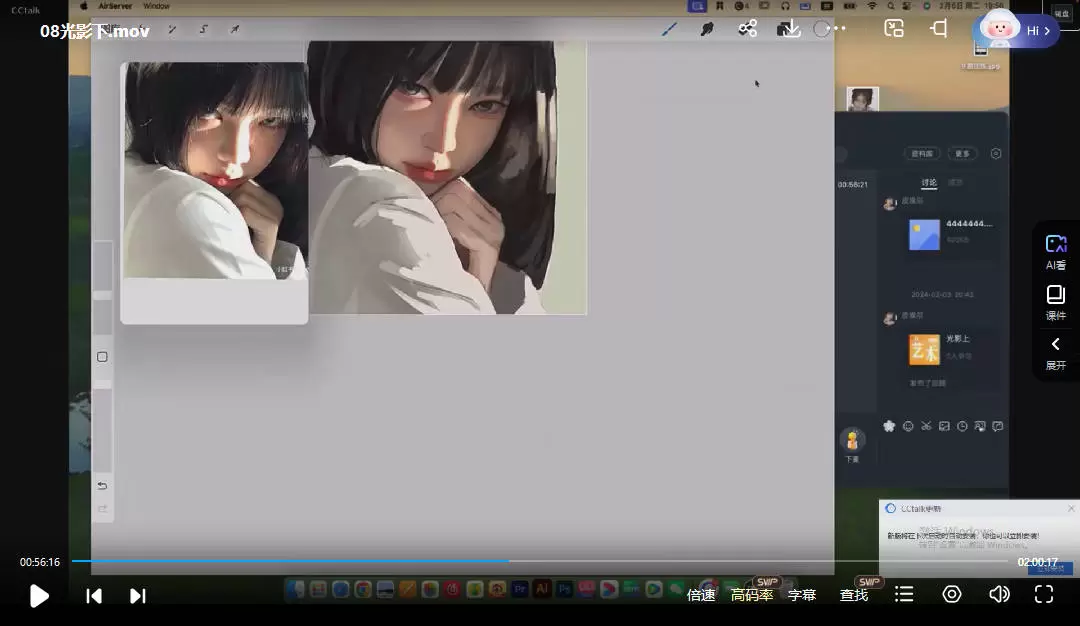Click the 00:56:16 current time

(x=40, y=562)
